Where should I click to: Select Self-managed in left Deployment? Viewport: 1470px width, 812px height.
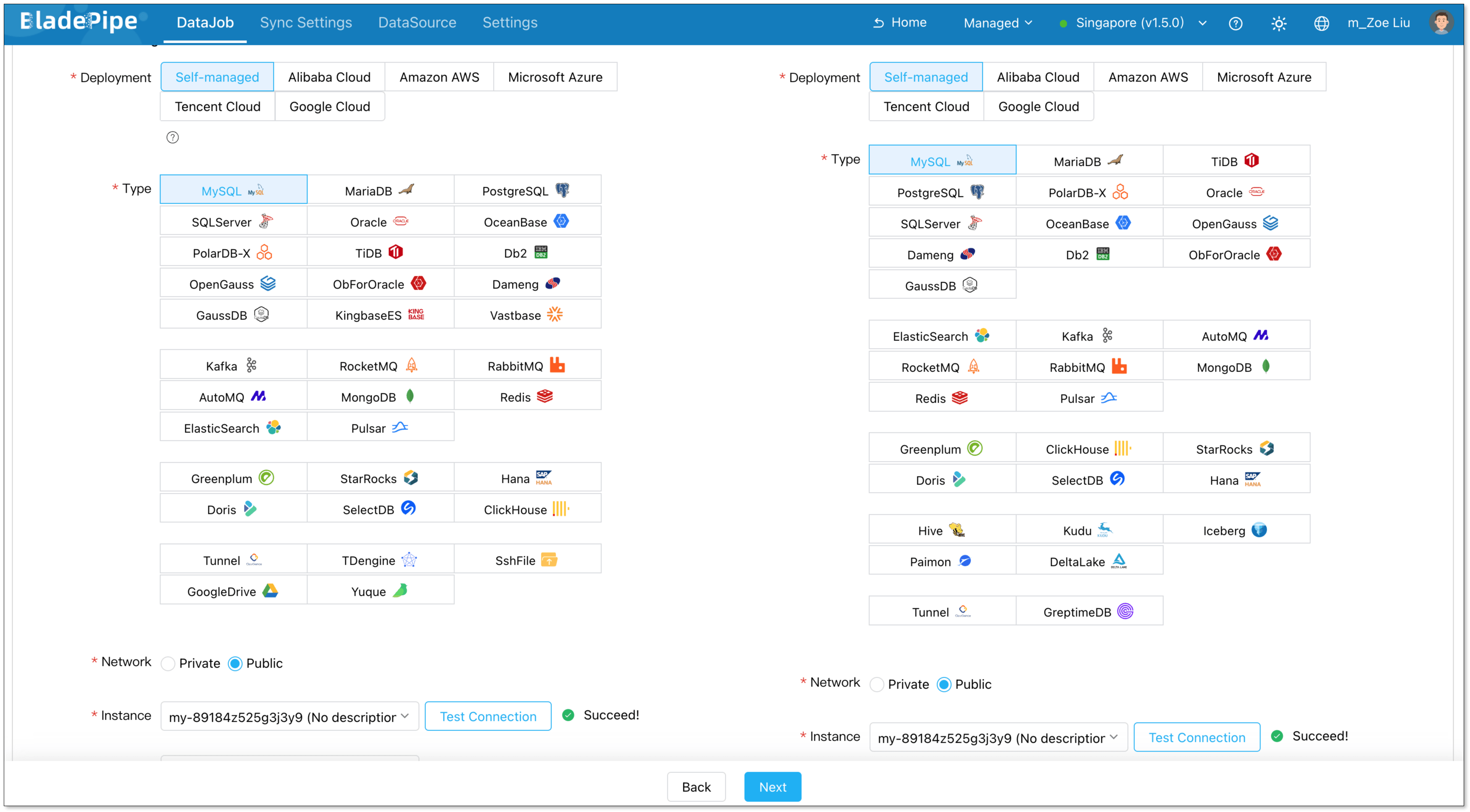(x=217, y=77)
